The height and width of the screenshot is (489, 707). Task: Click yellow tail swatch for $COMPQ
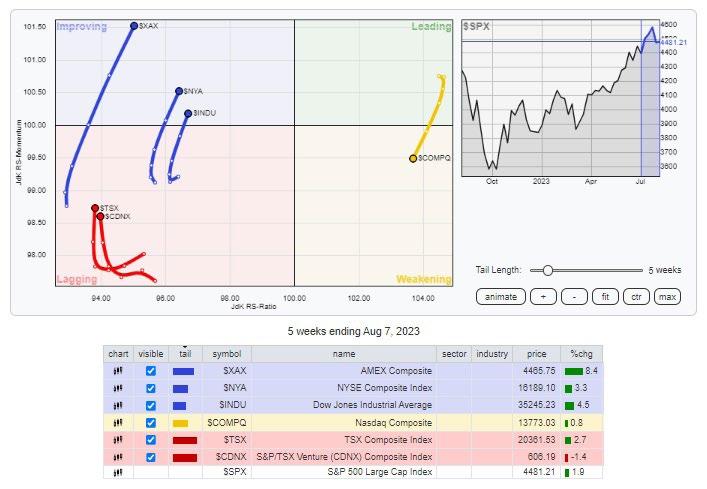pos(180,423)
